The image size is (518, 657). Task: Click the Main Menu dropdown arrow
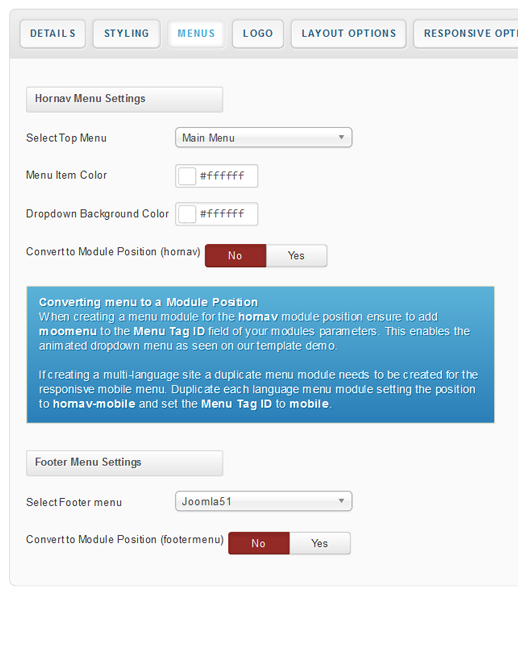341,137
